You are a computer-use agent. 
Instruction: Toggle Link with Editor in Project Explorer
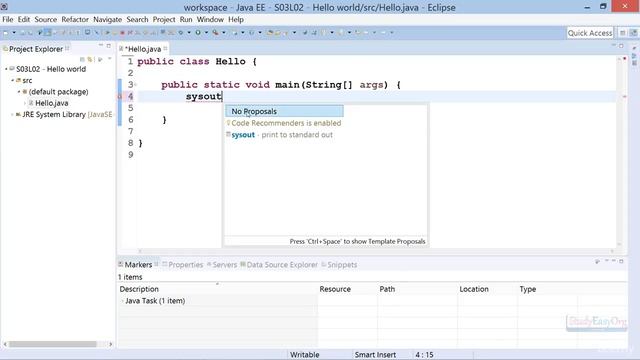pyautogui.click(x=90, y=60)
